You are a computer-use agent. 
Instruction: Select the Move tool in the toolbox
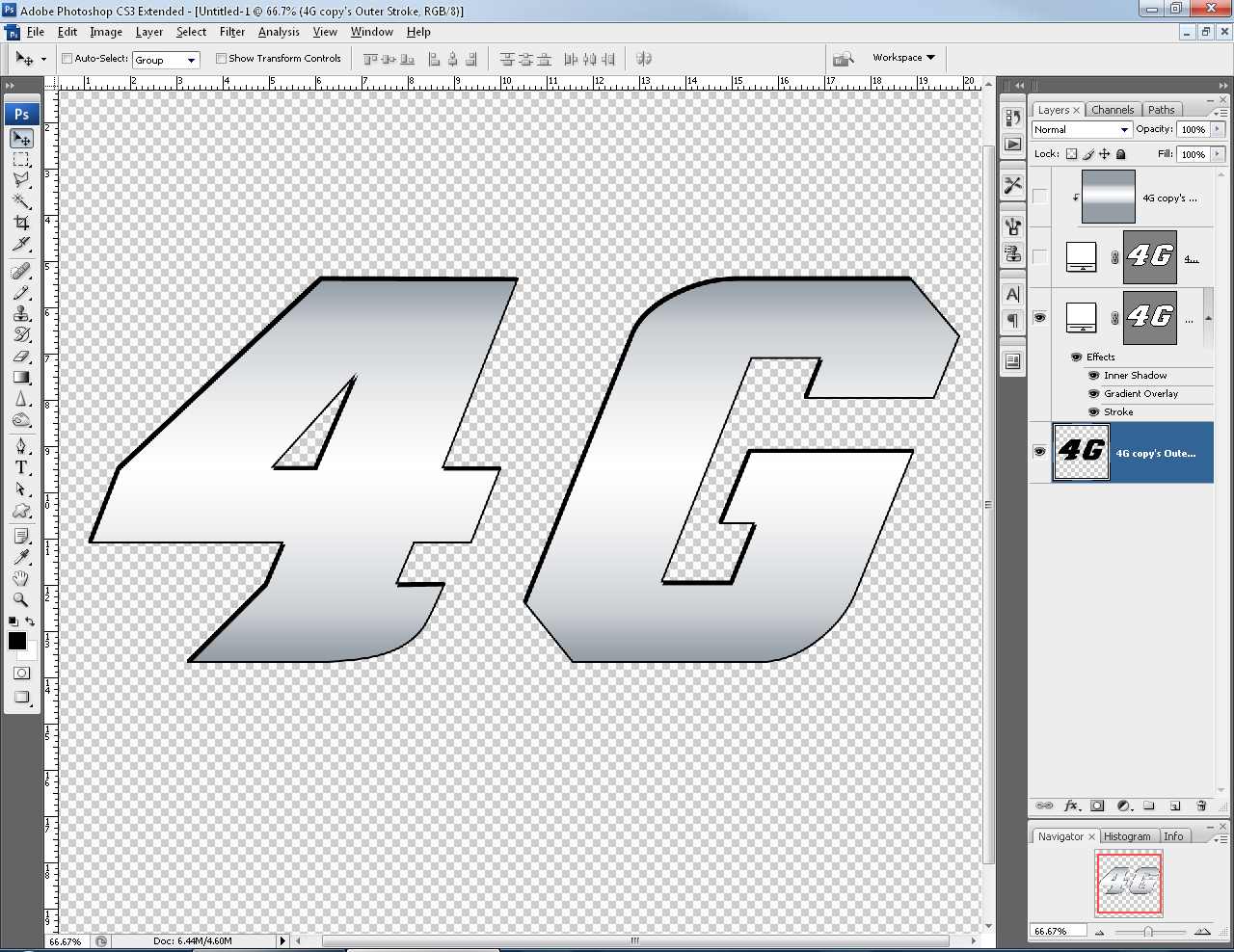pos(21,139)
